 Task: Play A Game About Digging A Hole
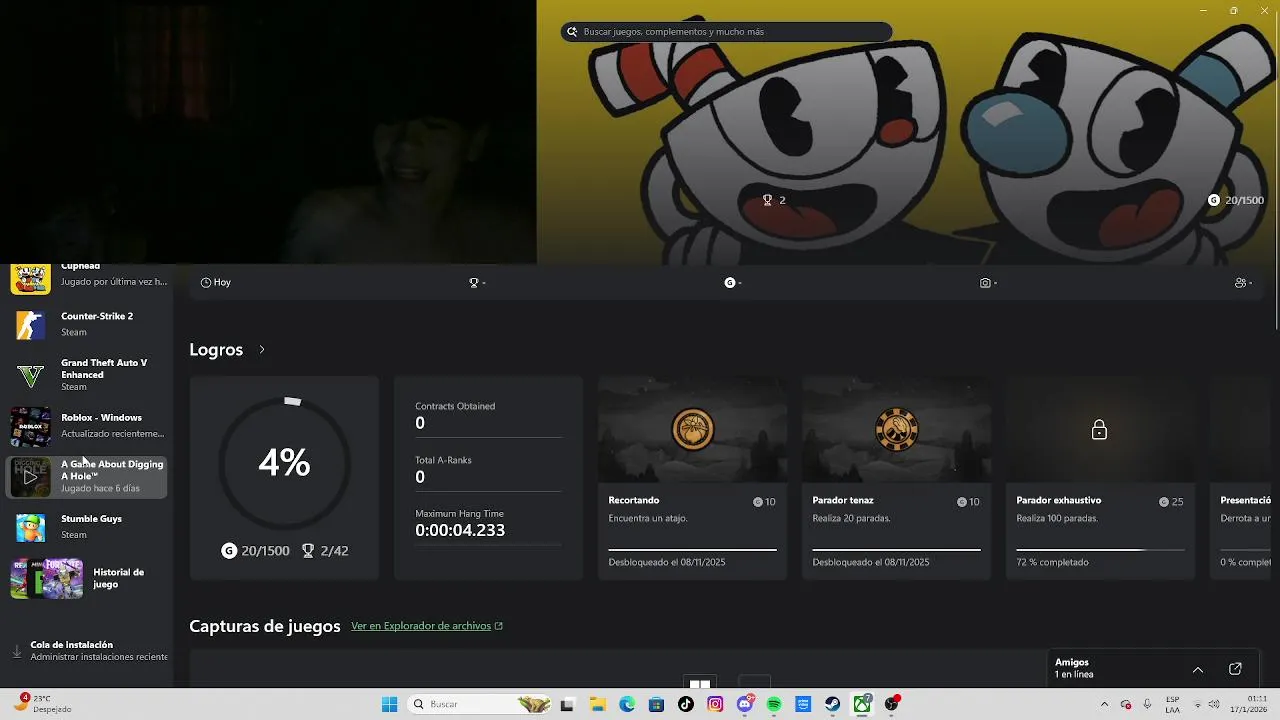30,477
